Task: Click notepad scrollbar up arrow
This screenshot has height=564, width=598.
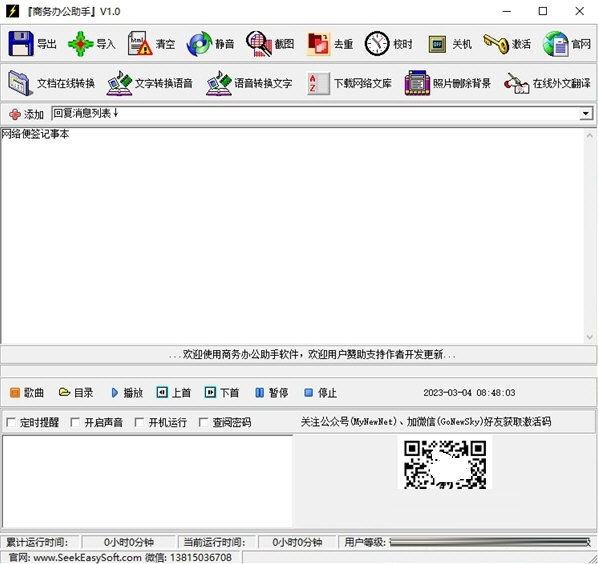Action: (x=590, y=135)
